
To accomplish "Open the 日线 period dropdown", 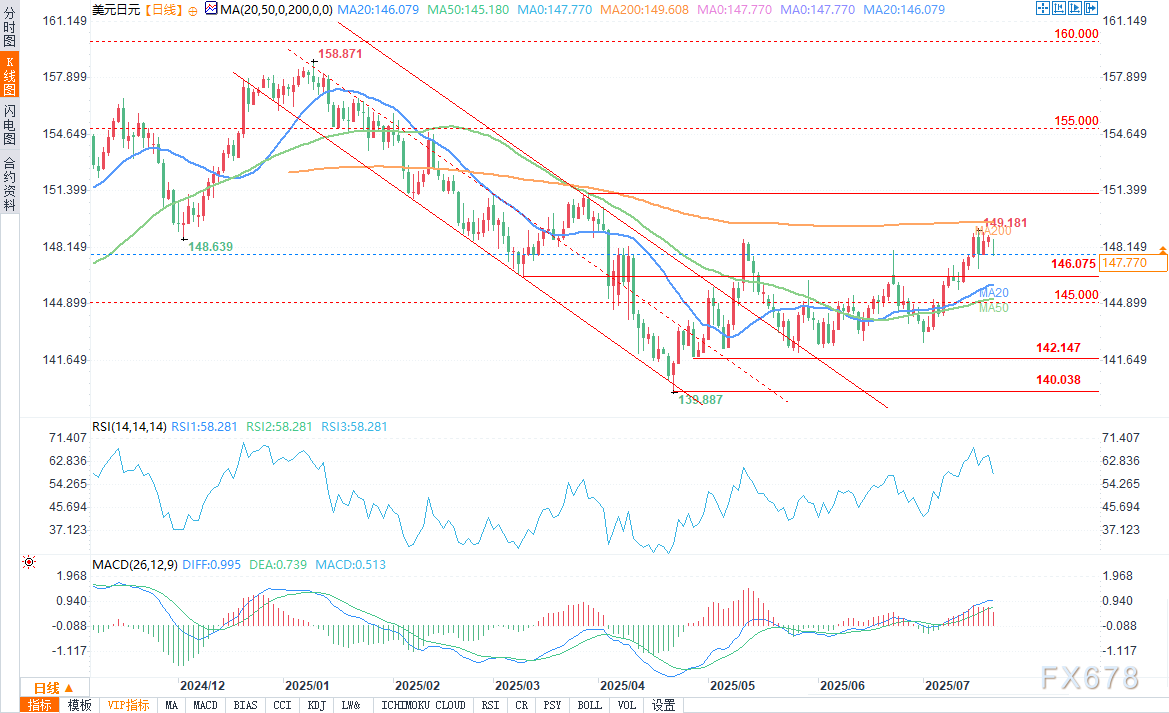I will tap(53, 688).
